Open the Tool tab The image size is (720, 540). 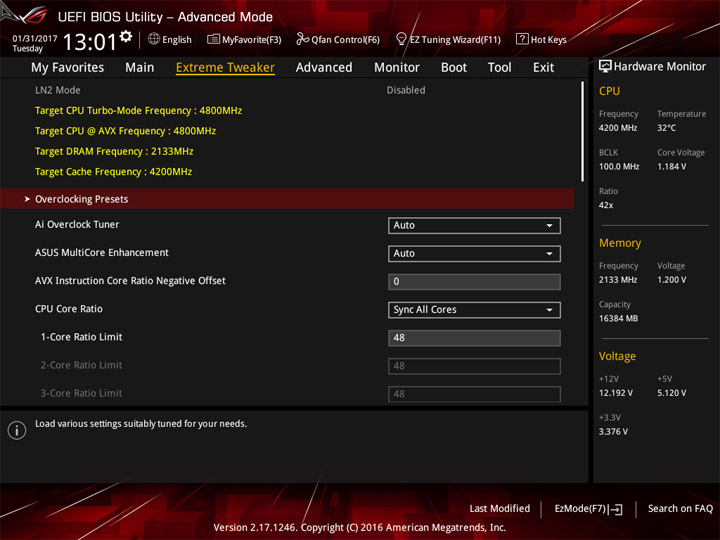(500, 68)
